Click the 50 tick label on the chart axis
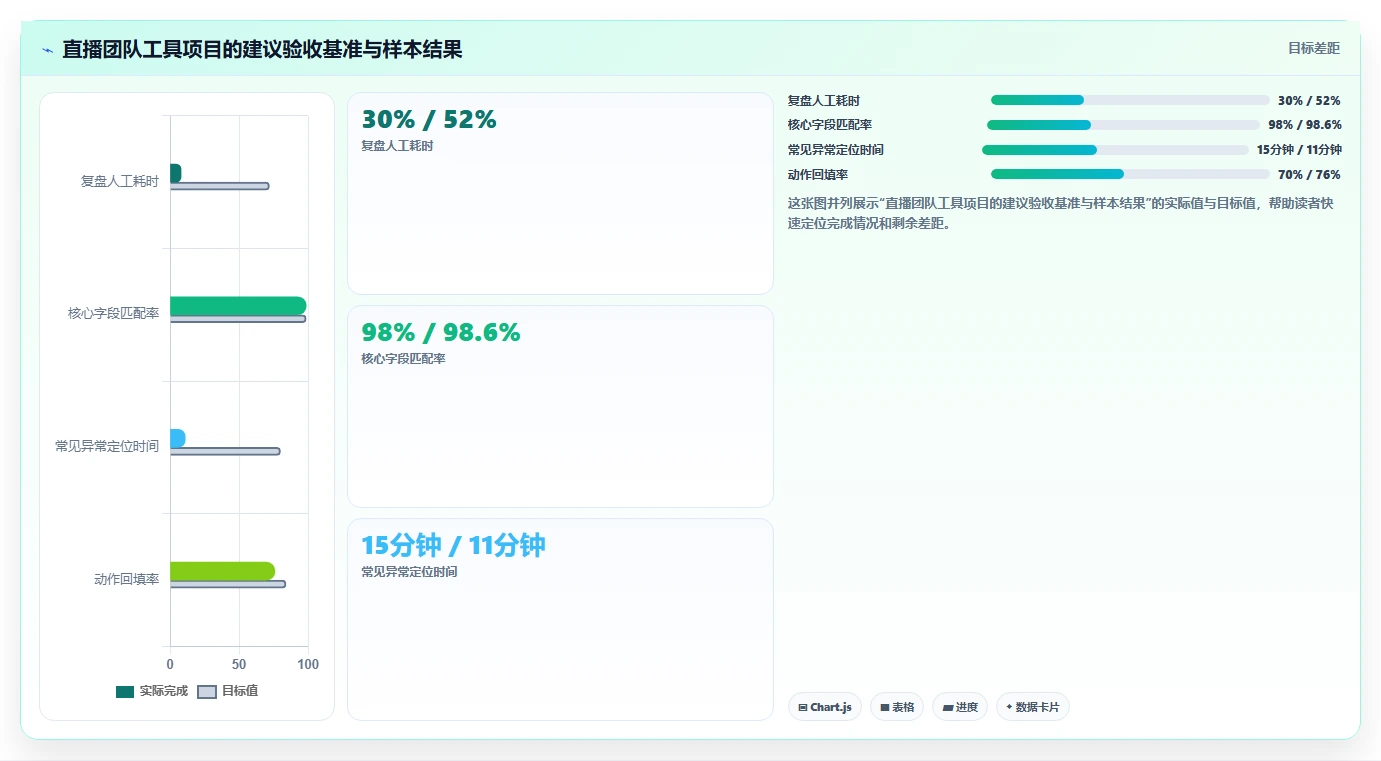Image resolution: width=1381 pixels, height=761 pixels. tap(239, 664)
